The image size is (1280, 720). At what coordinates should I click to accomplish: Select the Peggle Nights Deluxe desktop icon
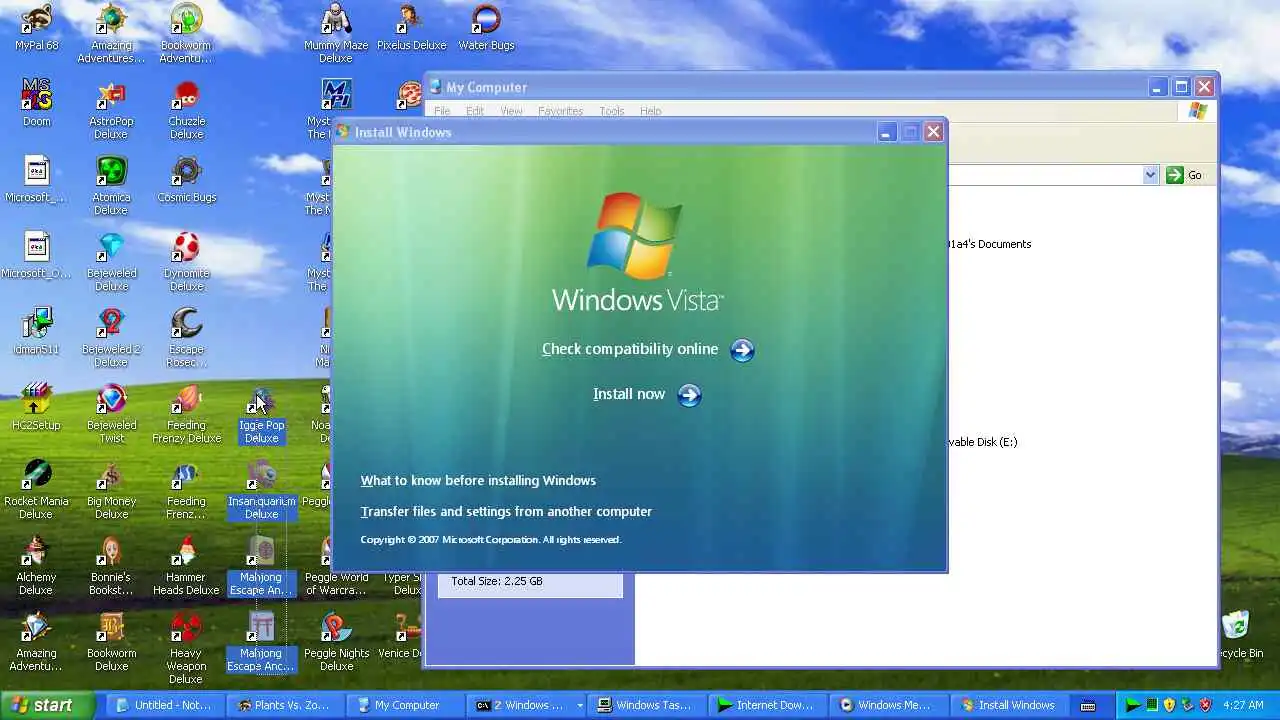click(336, 642)
